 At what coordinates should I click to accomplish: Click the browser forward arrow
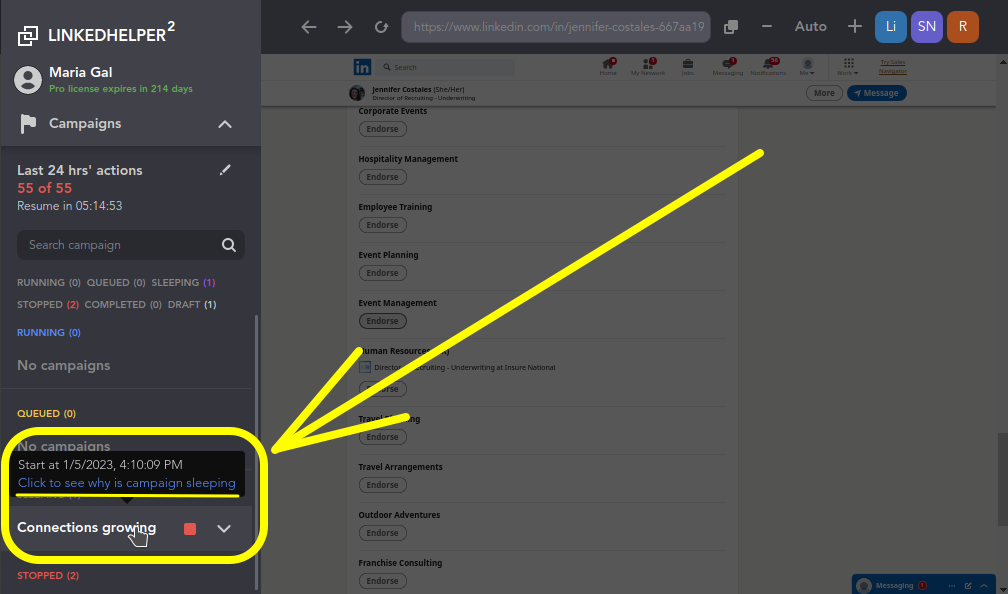(x=345, y=27)
